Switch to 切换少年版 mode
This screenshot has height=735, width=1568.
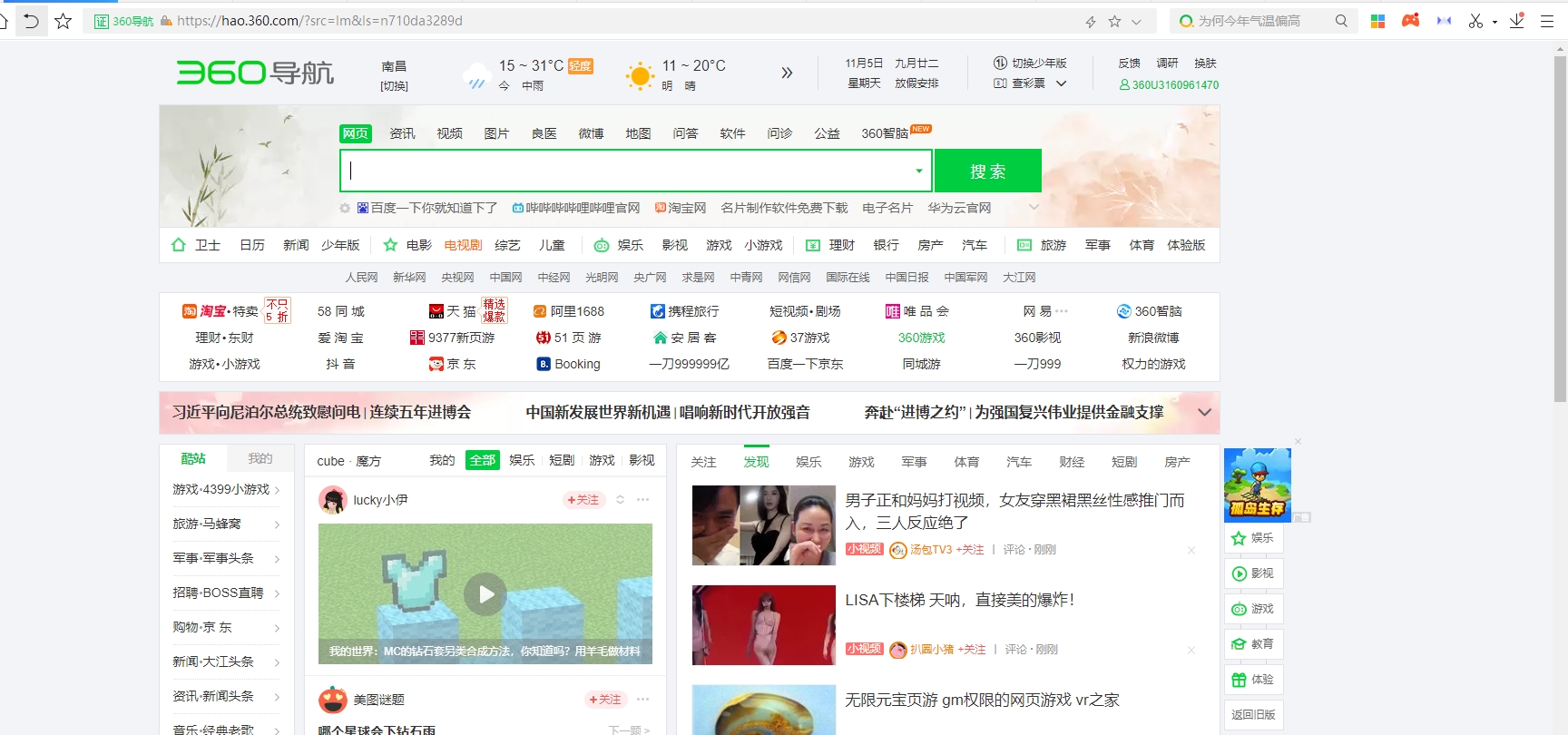(x=1030, y=63)
